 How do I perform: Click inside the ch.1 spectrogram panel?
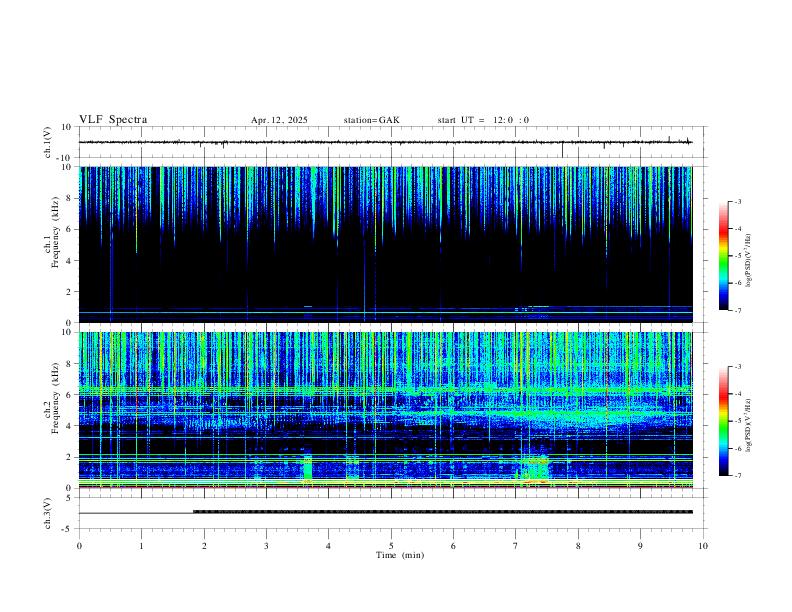[386, 244]
